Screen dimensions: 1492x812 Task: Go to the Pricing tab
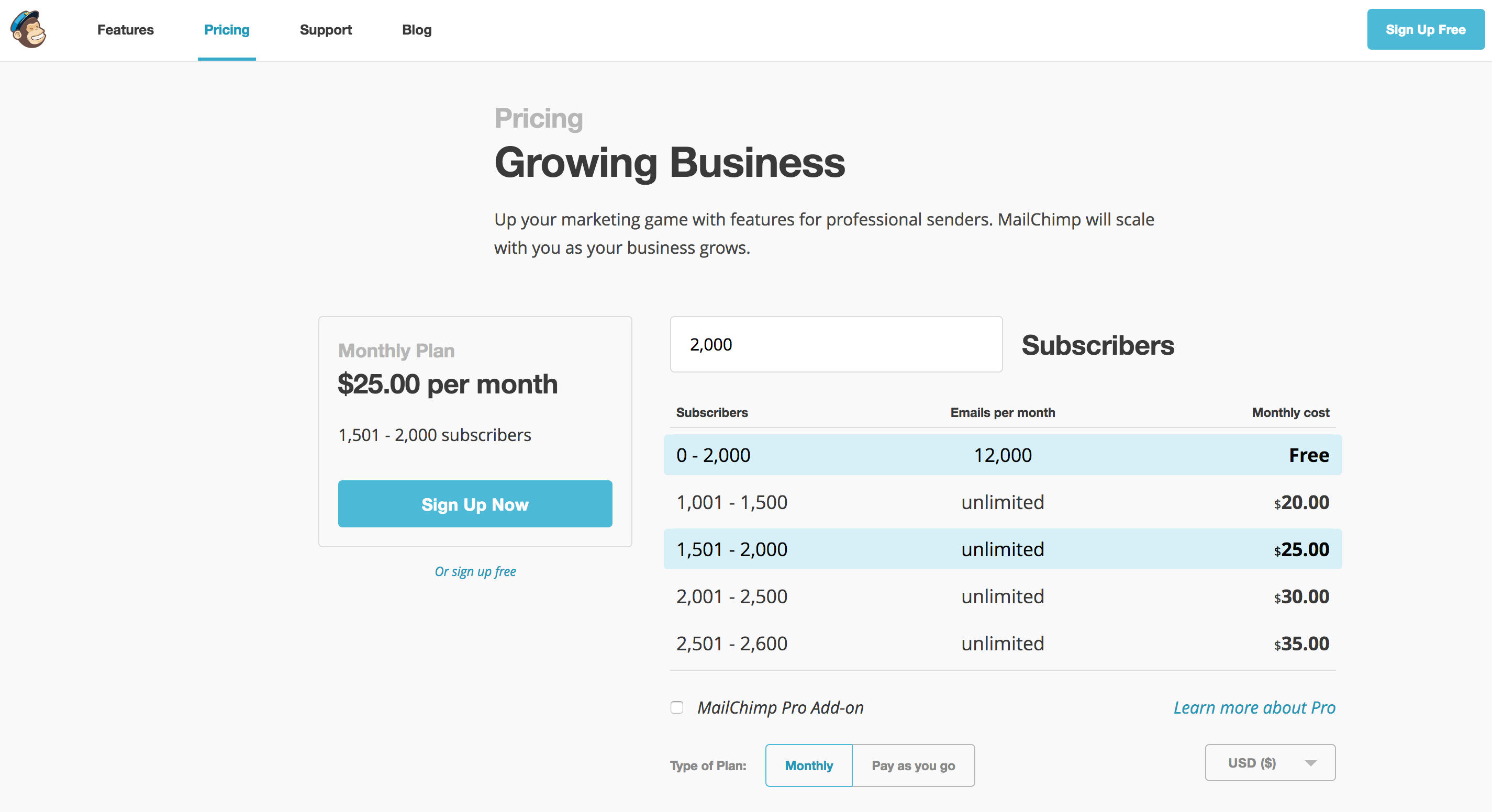coord(227,29)
